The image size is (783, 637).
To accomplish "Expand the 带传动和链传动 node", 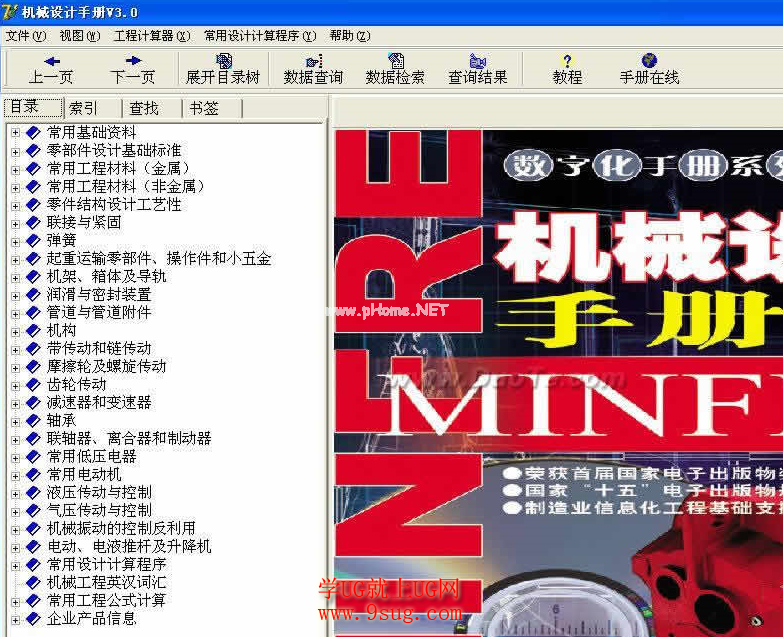I will 15,348.
